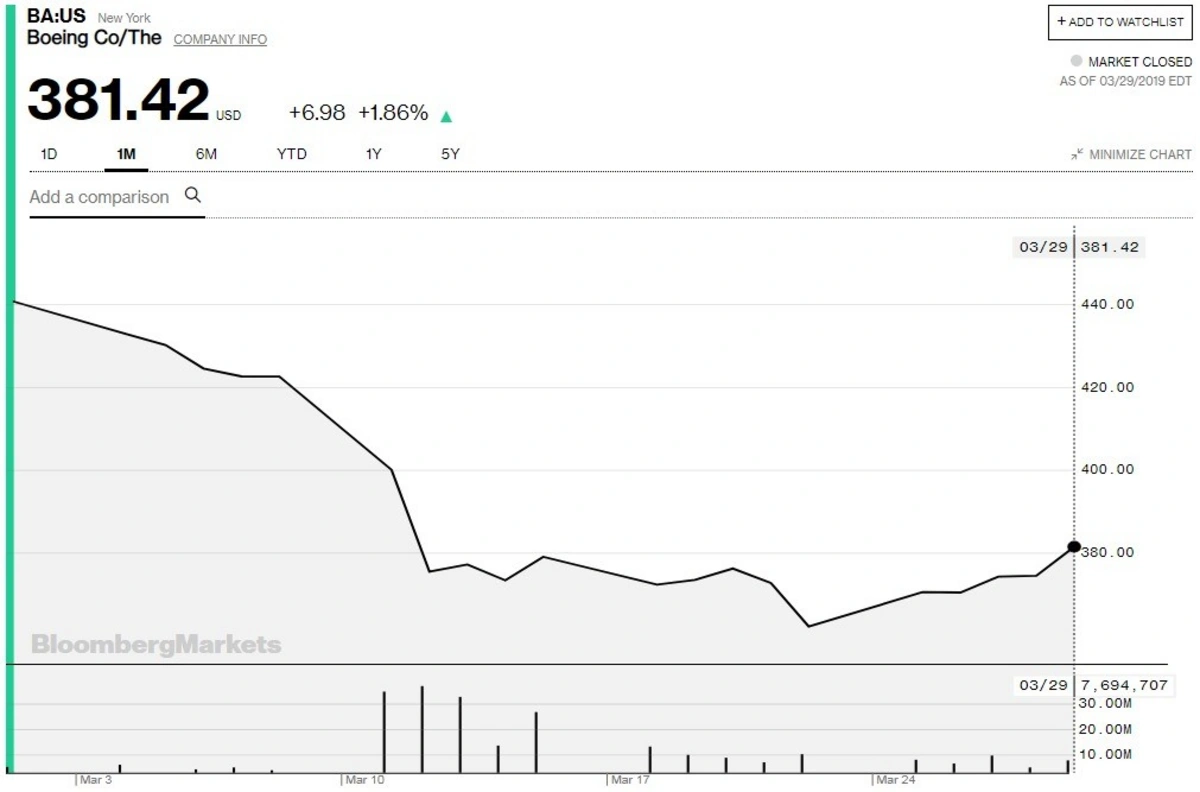
Task: Switch chart to 6M range
Action: [206, 154]
